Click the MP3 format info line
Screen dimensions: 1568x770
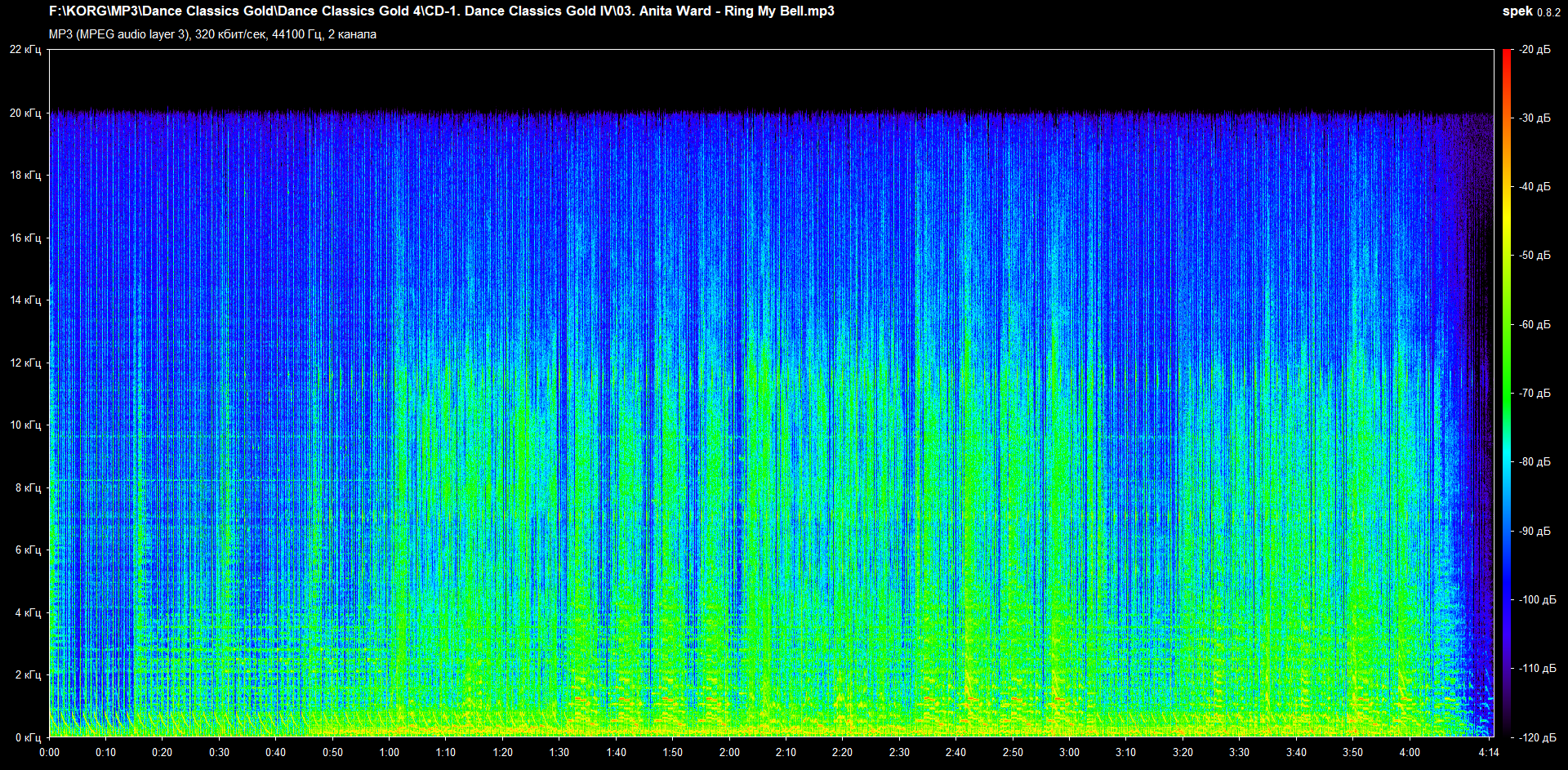coord(212,34)
